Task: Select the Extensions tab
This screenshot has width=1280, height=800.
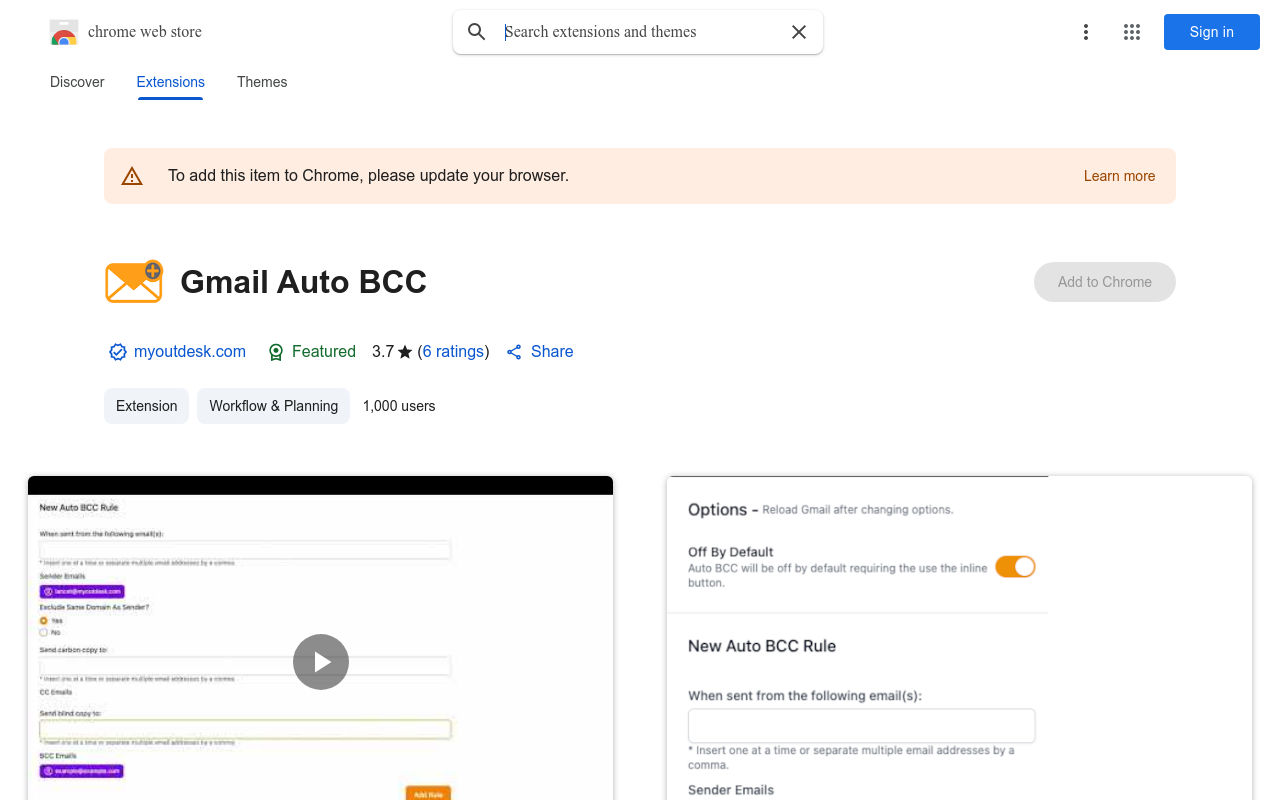Action: (x=171, y=82)
